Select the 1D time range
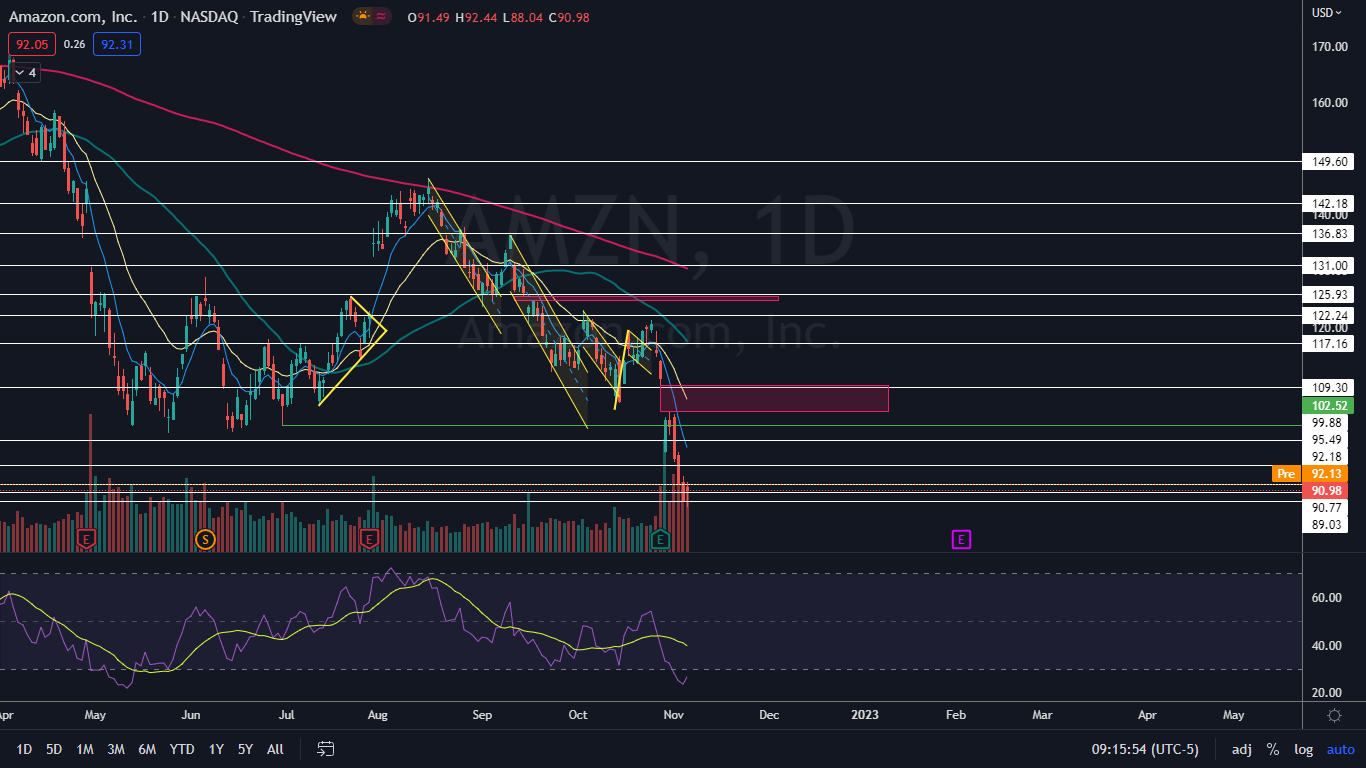This screenshot has width=1366, height=768. [24, 749]
